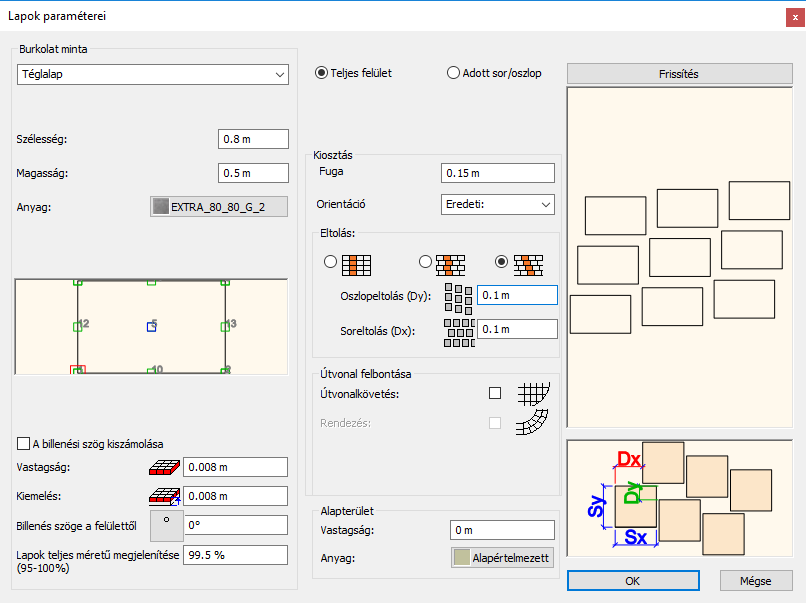Select green reference point 12

coord(78,326)
